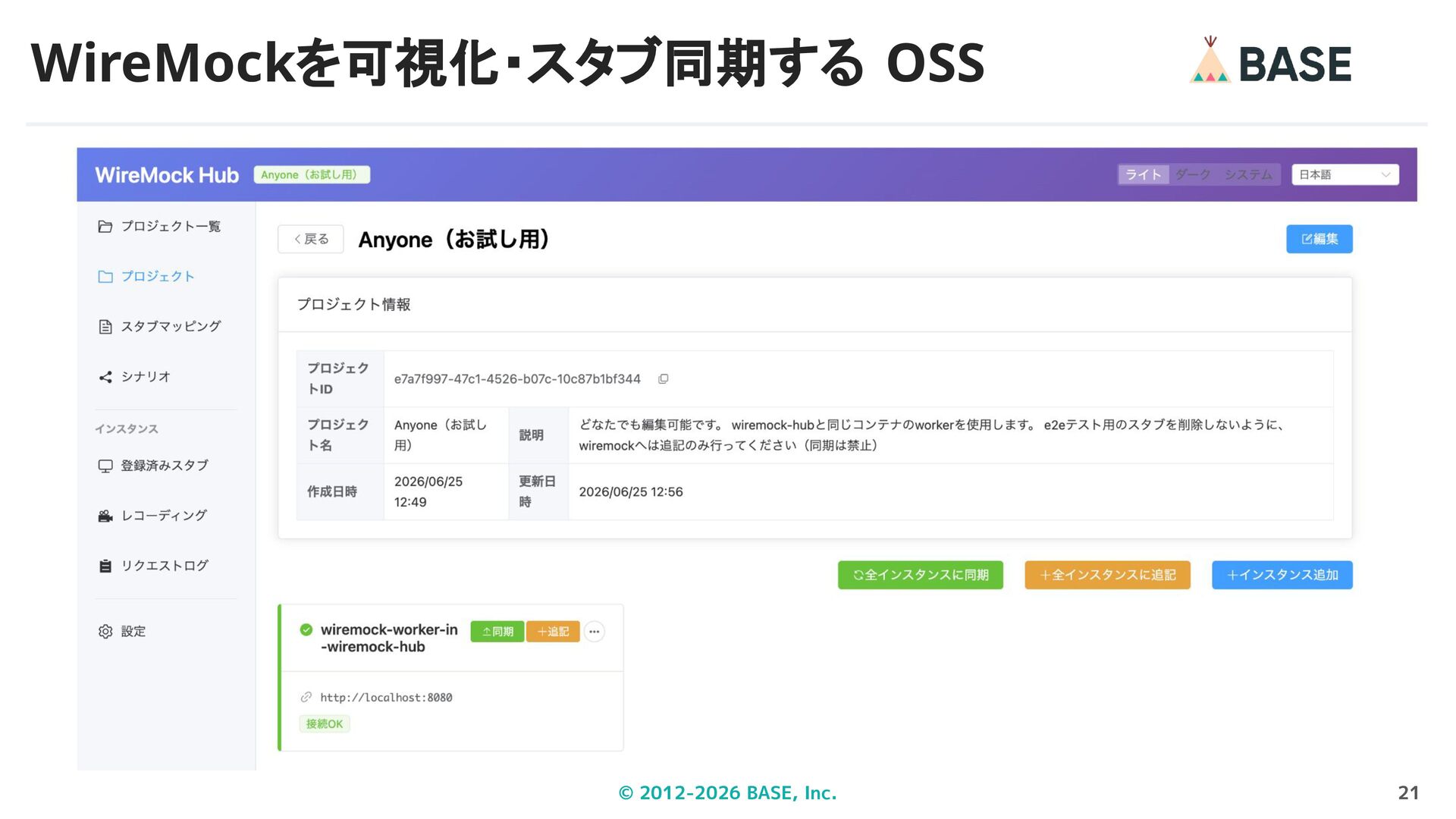1456x819 pixels.
Task: Open the three-dot menu on the wiremock-worker card
Action: (x=595, y=632)
